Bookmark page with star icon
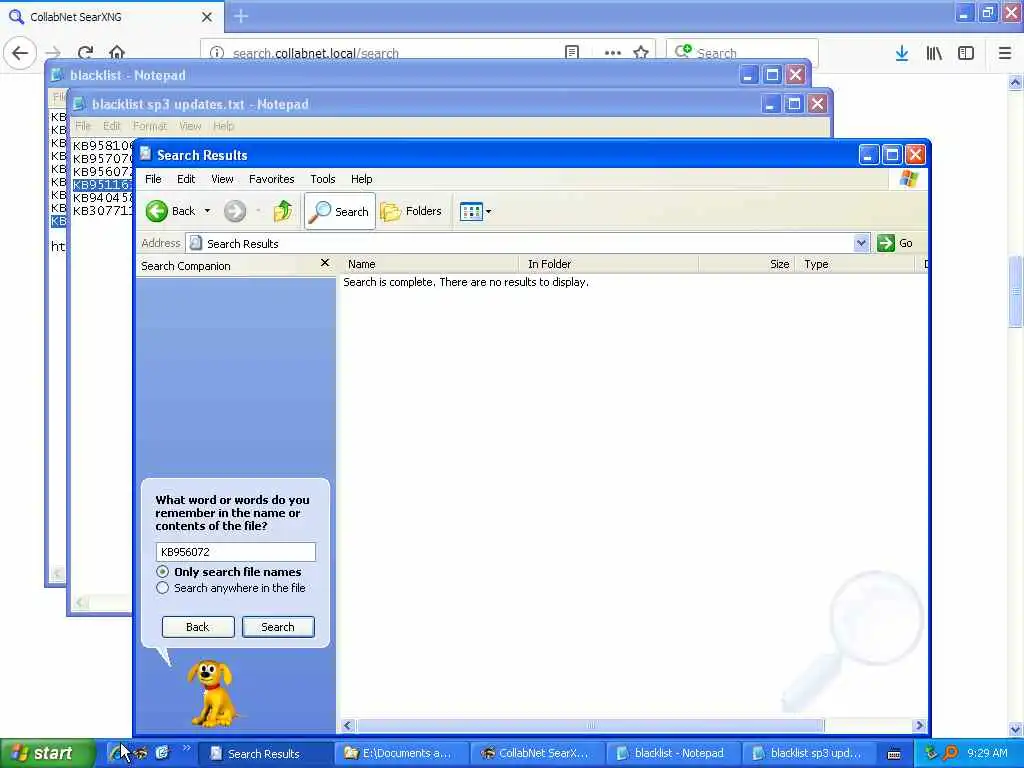The height and width of the screenshot is (768, 1024). point(641,52)
